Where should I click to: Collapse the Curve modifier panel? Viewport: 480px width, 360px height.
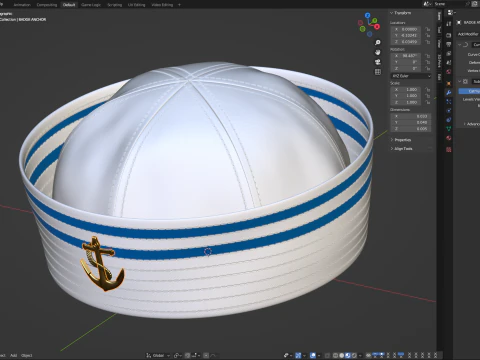(x=460, y=45)
